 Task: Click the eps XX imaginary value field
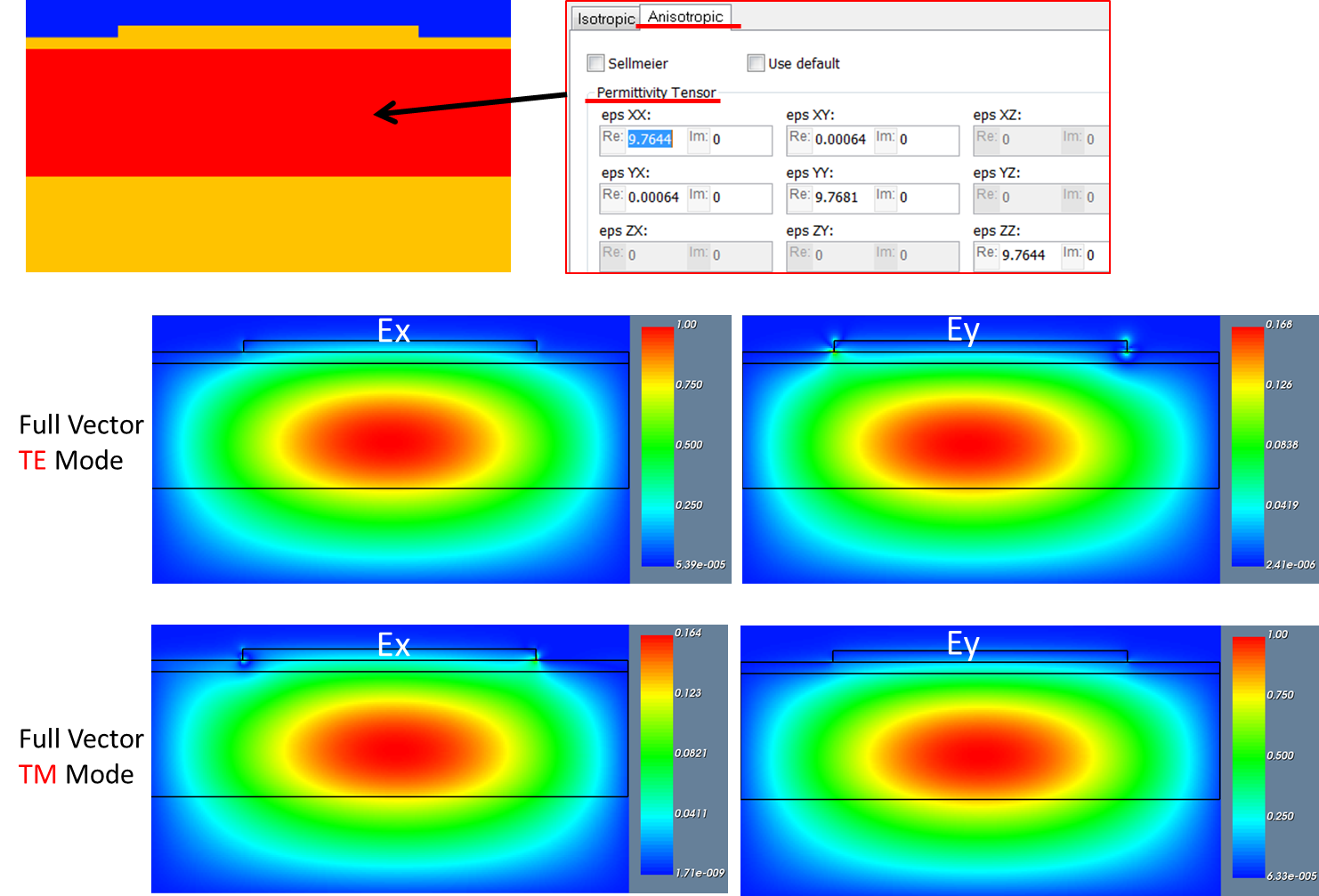pos(740,140)
